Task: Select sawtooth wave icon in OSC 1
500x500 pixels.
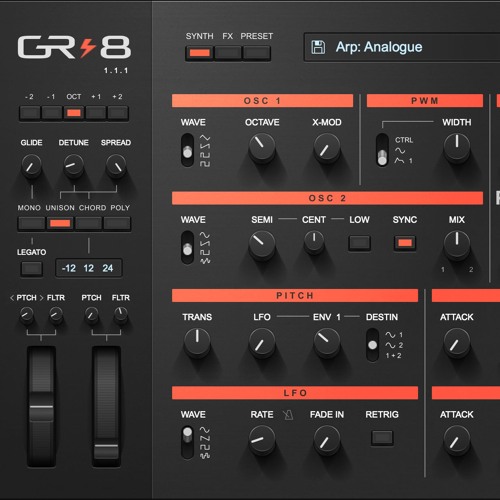Action: pyautogui.click(x=205, y=146)
